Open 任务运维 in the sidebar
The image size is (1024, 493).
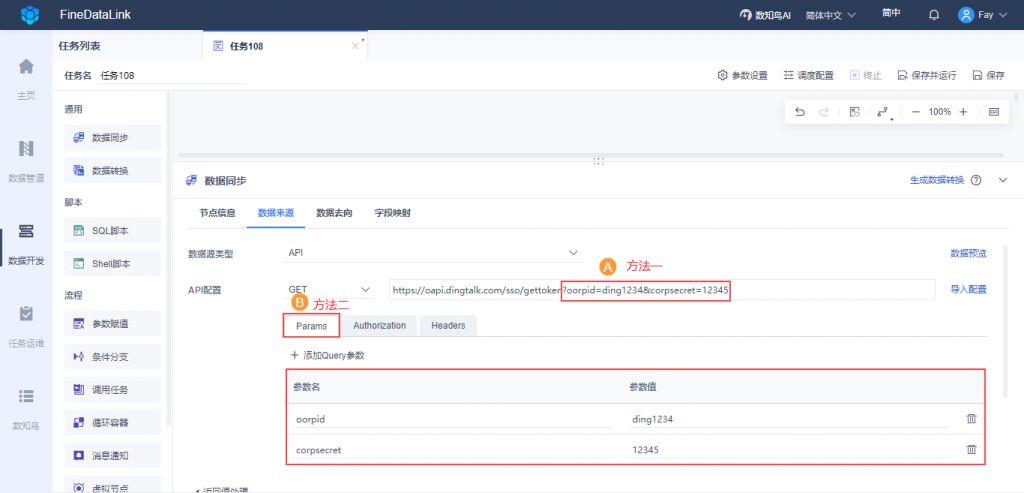pyautogui.click(x=26, y=325)
